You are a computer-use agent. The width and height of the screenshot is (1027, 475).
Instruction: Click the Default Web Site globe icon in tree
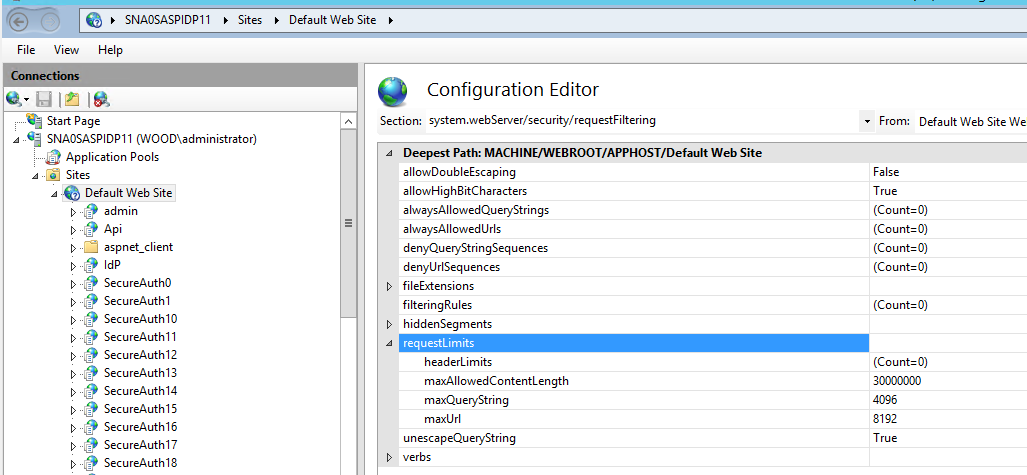pyautogui.click(x=73, y=193)
